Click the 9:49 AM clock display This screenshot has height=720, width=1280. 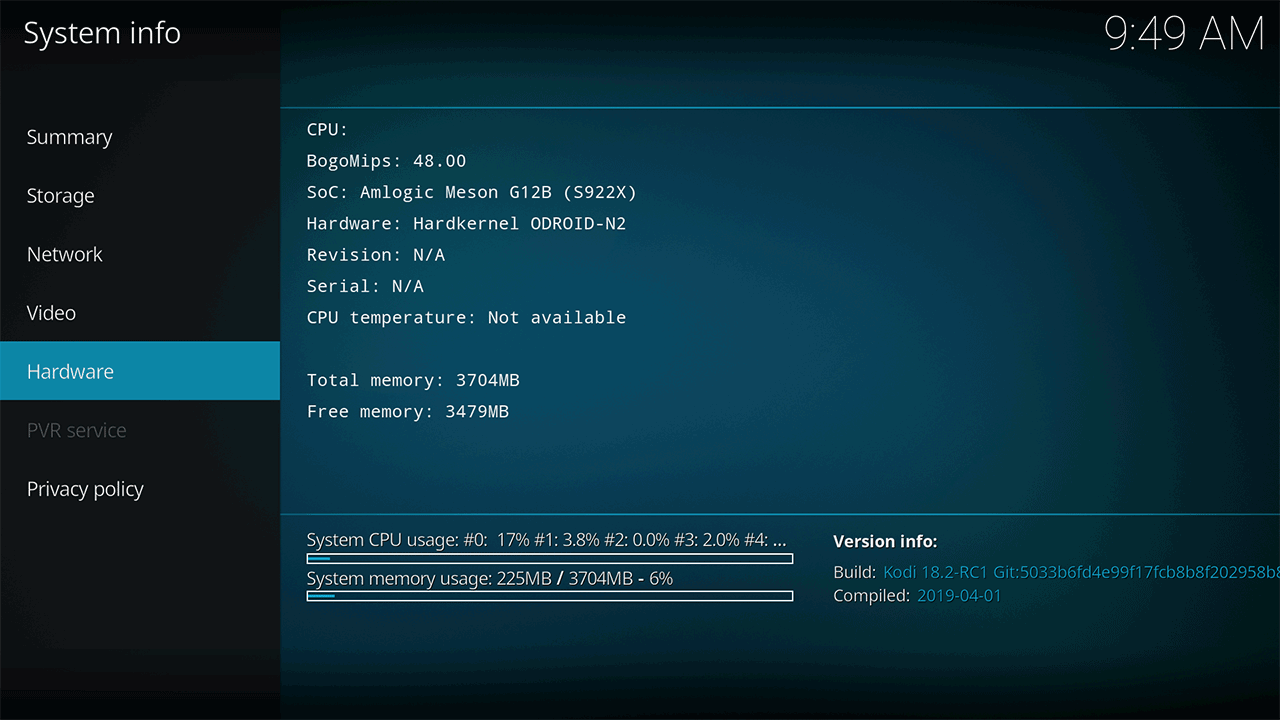pyautogui.click(x=1184, y=34)
